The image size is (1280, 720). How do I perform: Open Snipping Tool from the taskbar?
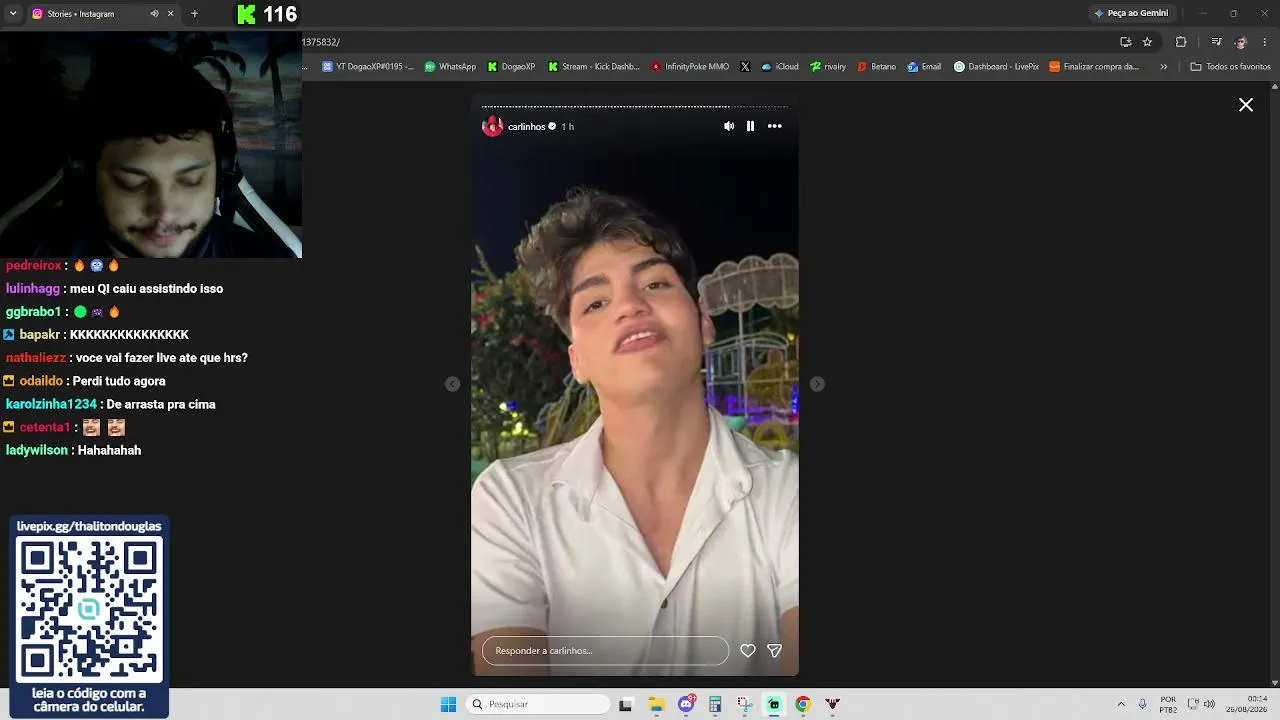coord(745,704)
